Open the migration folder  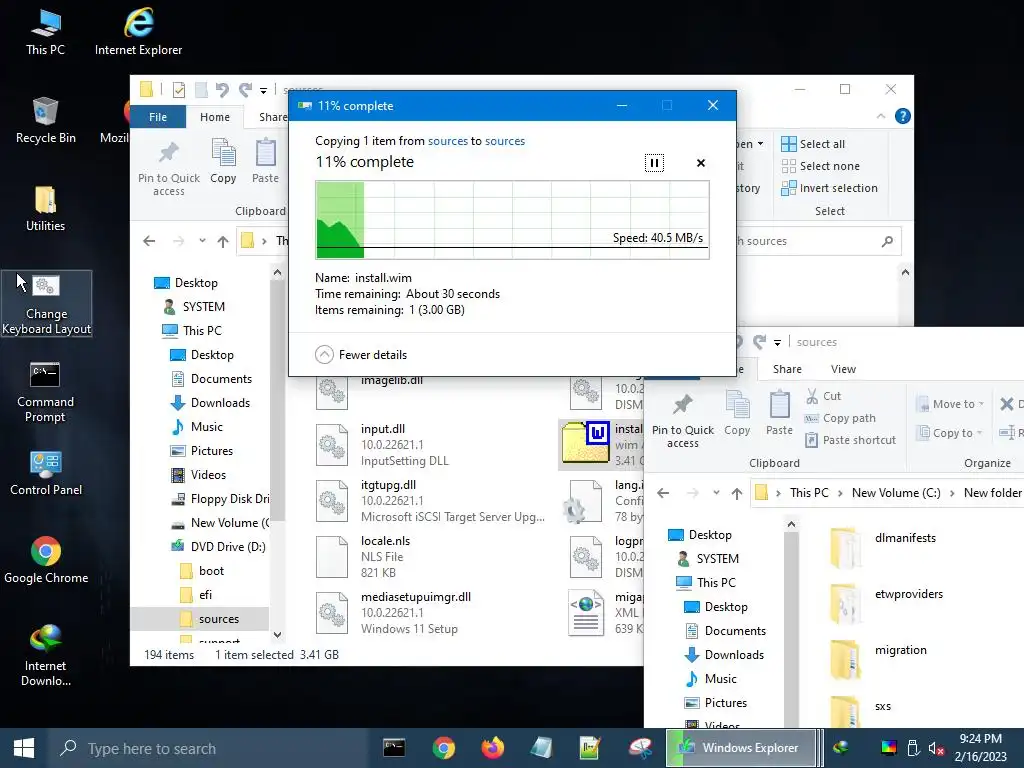coord(878,659)
